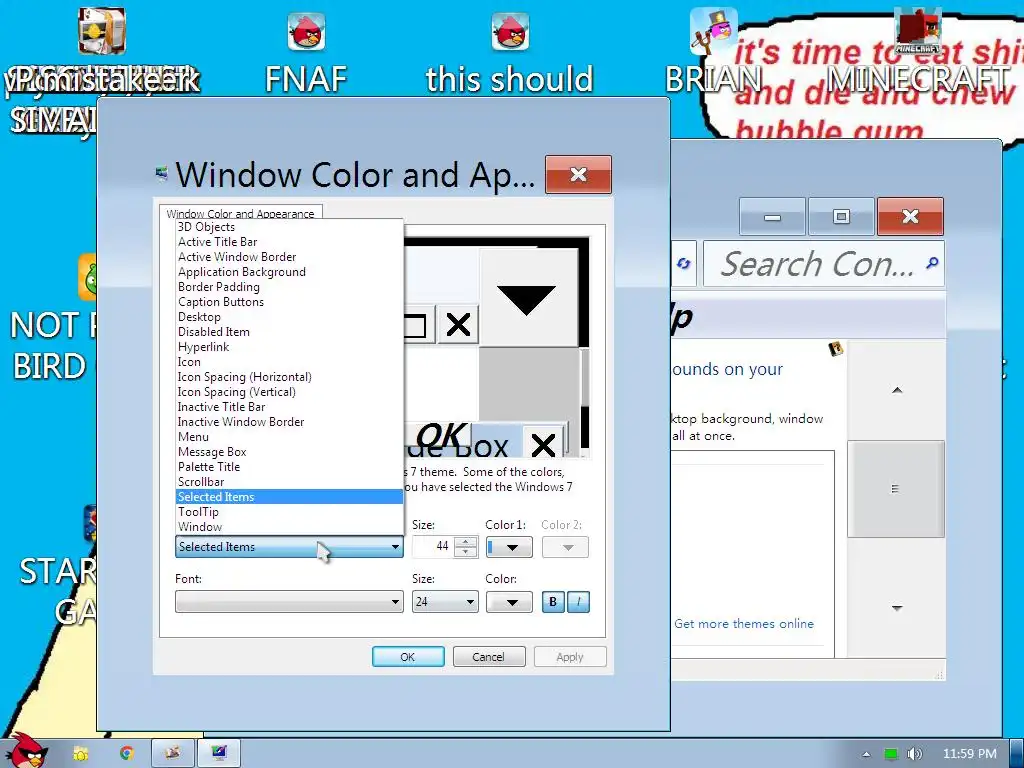Viewport: 1024px width, 768px height.
Task: Click preview message box OK button
Action: point(439,436)
